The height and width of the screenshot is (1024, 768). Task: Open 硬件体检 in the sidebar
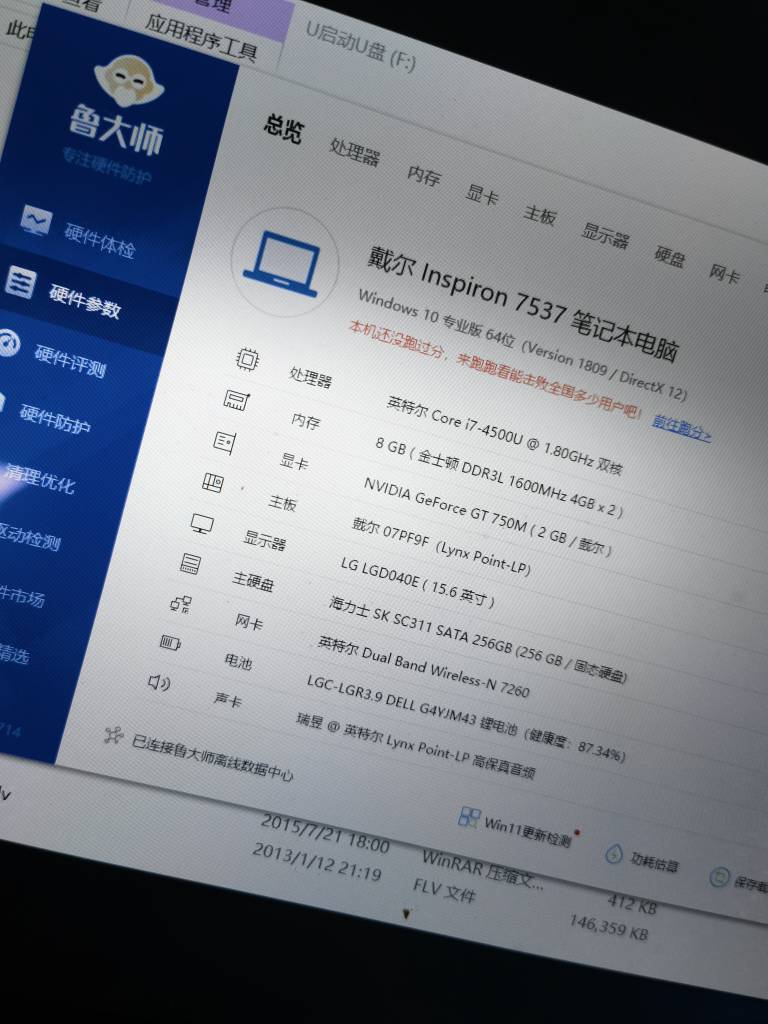tap(99, 240)
